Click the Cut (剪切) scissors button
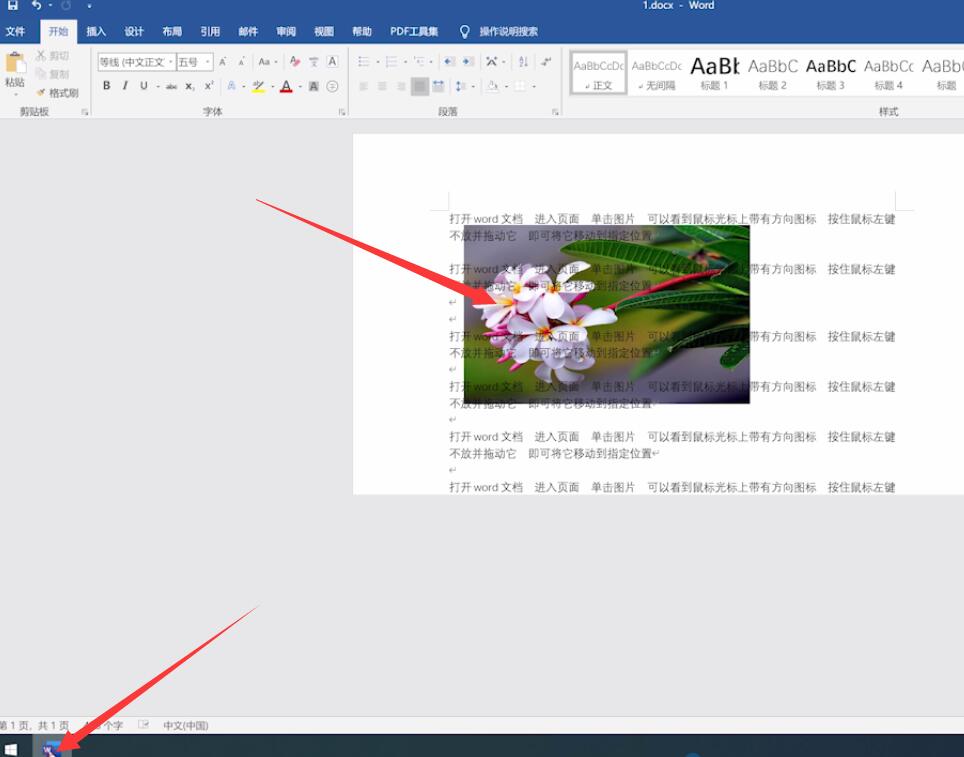 pyautogui.click(x=52, y=56)
